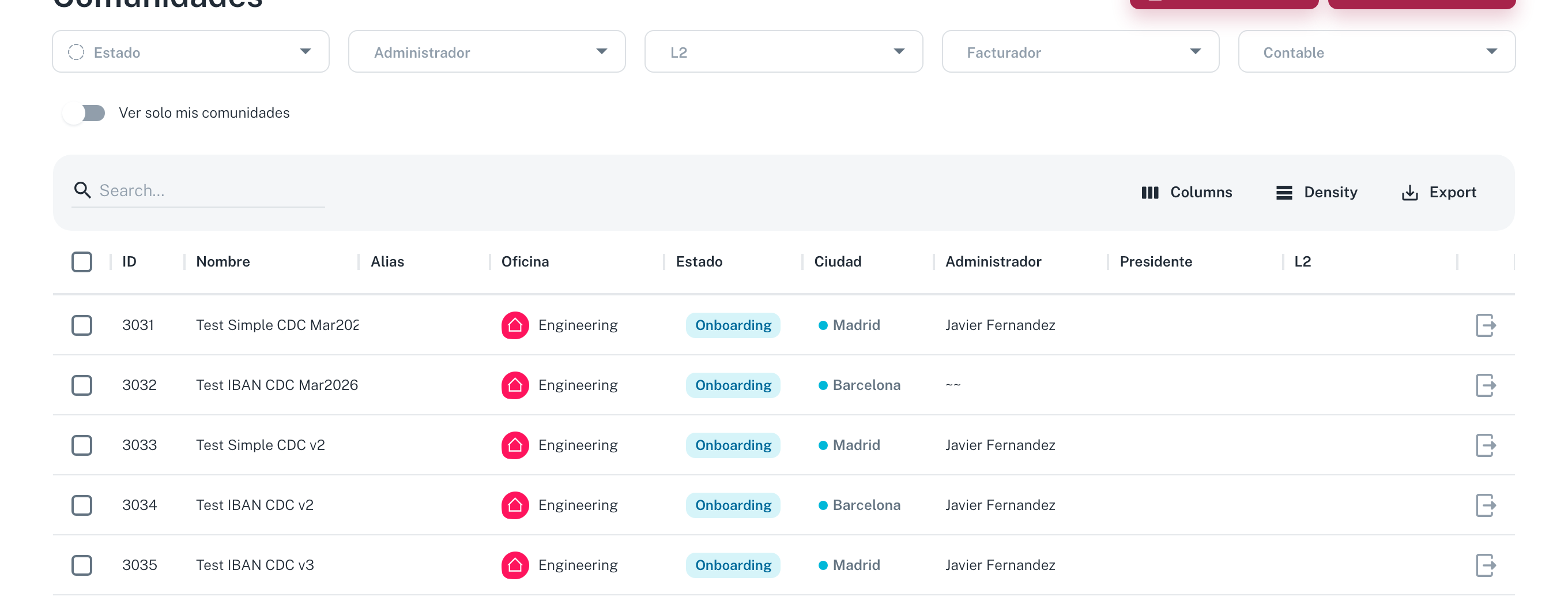
Task: Sort by the Nombre column header
Action: click(x=223, y=262)
